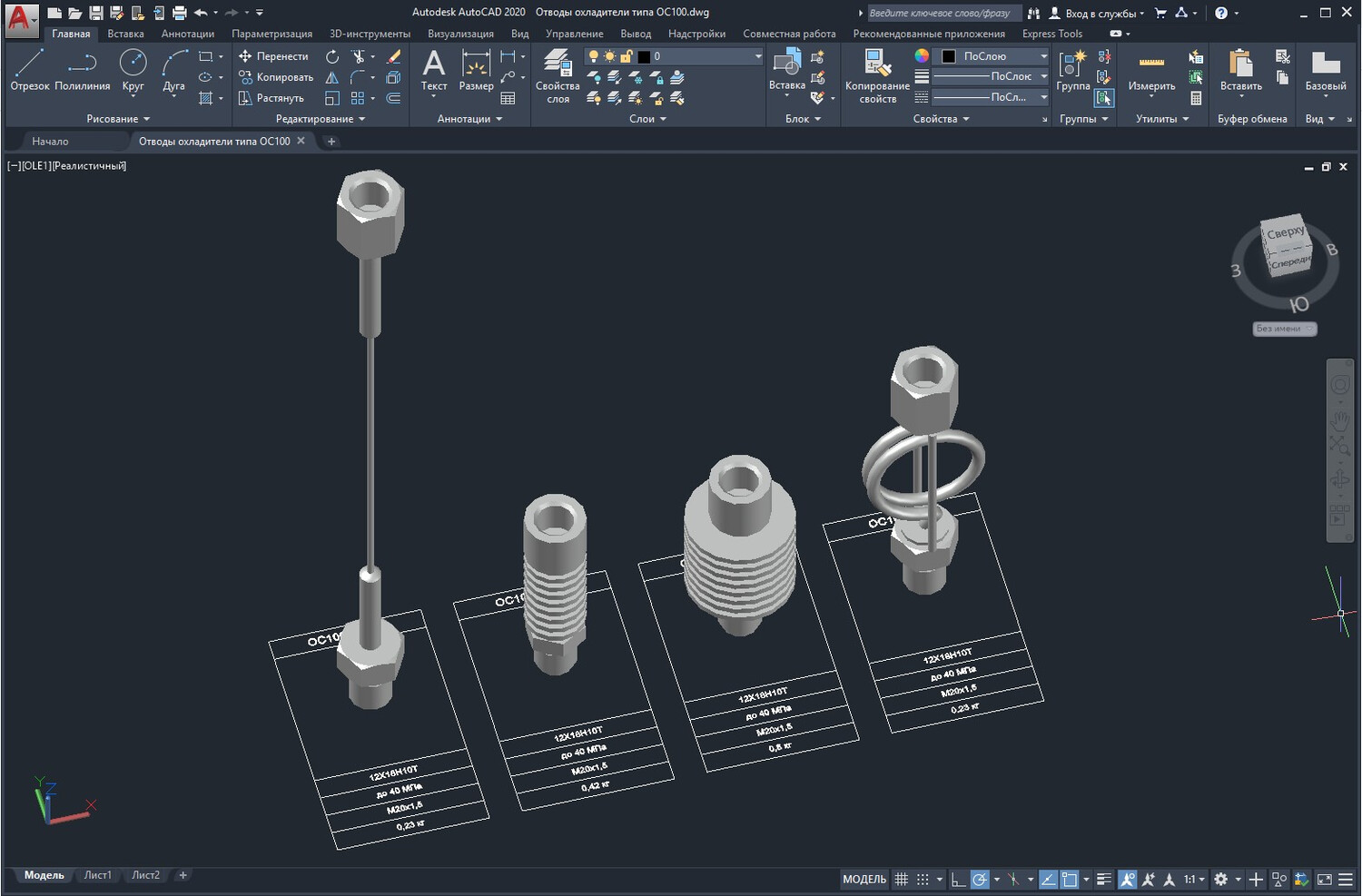
Task: Click the Копирование свойств icon
Action: (877, 76)
